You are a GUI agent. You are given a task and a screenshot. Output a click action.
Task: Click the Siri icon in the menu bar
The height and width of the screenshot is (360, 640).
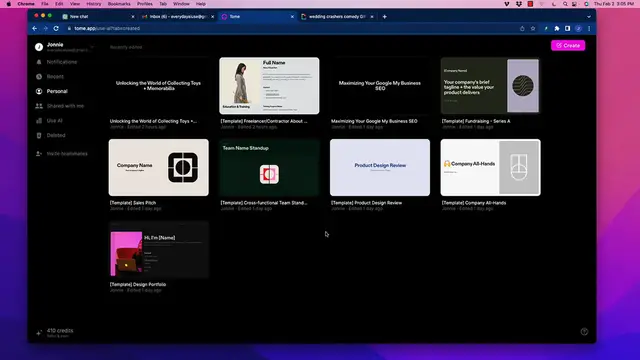click(586, 4)
